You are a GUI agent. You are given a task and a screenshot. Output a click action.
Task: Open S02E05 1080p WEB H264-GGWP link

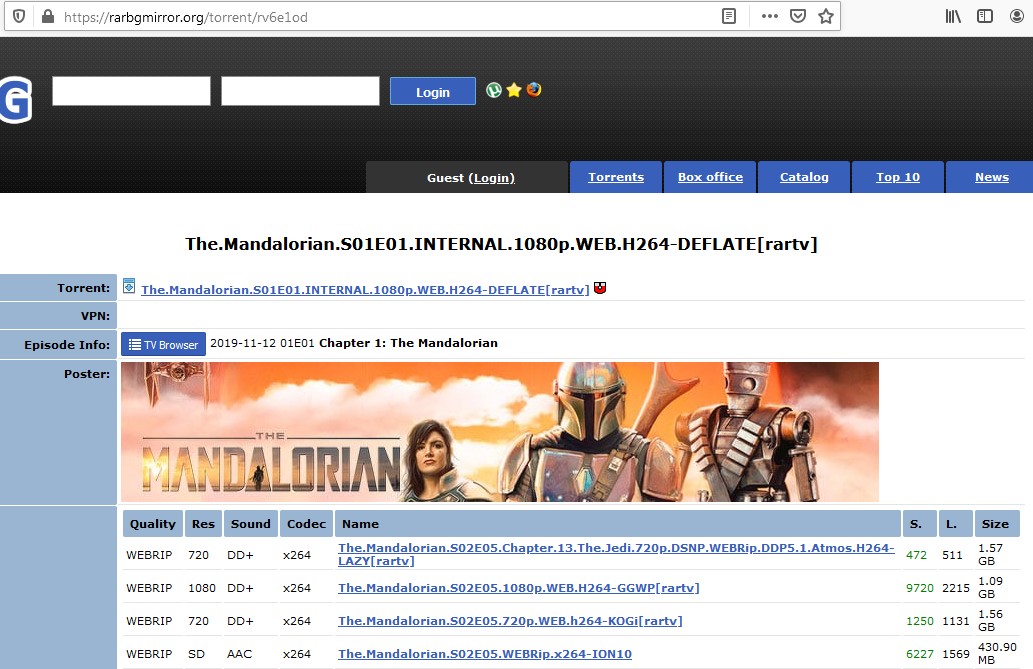518,587
